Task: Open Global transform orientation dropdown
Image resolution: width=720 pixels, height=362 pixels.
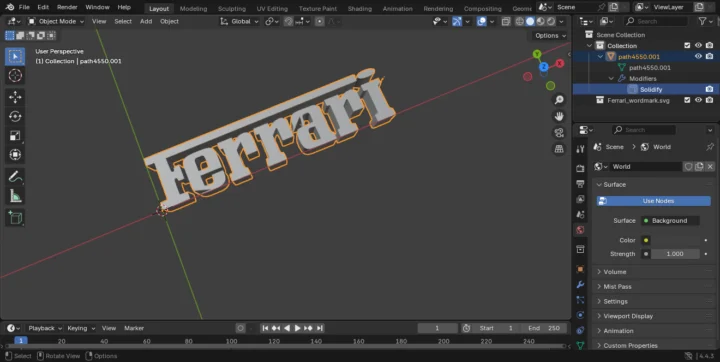Action: click(x=240, y=22)
